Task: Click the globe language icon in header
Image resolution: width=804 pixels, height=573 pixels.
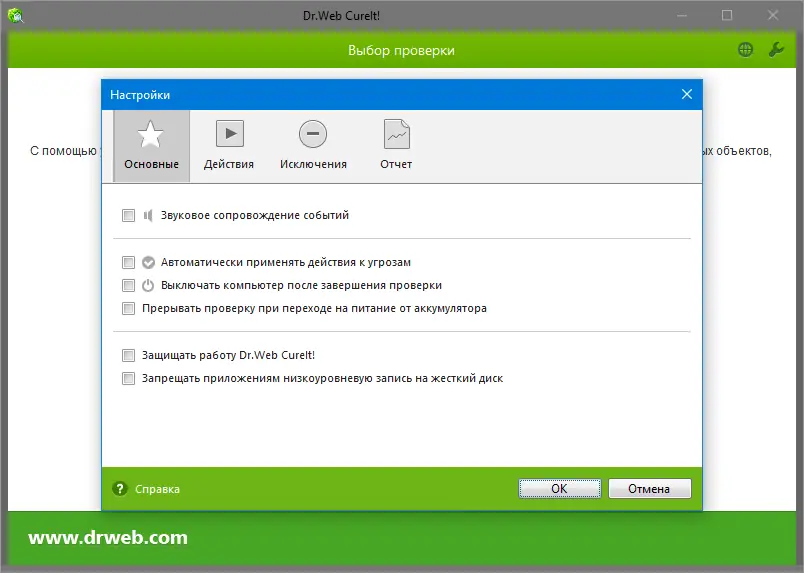Action: coord(746,50)
